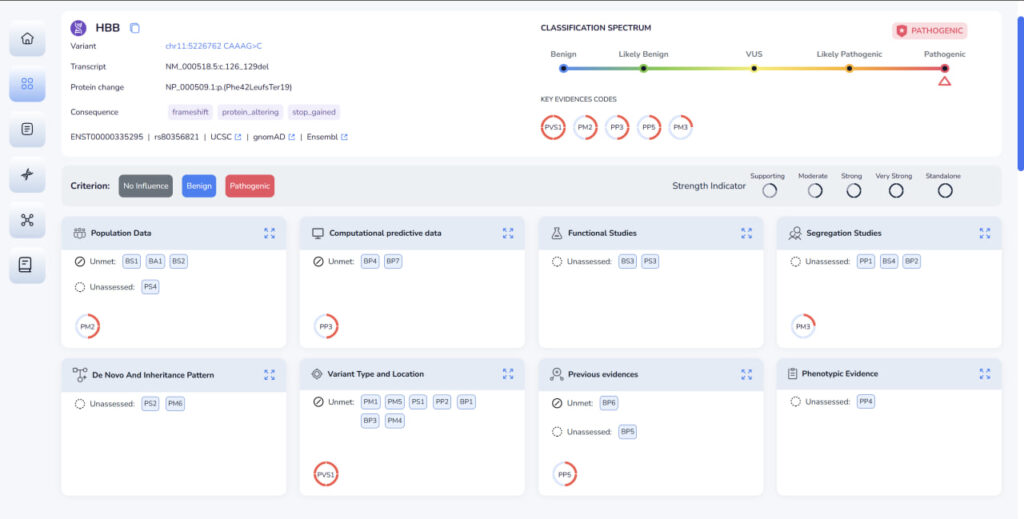The image size is (1024, 519).
Task: Toggle the Pathogenic criterion filter
Action: 249,186
